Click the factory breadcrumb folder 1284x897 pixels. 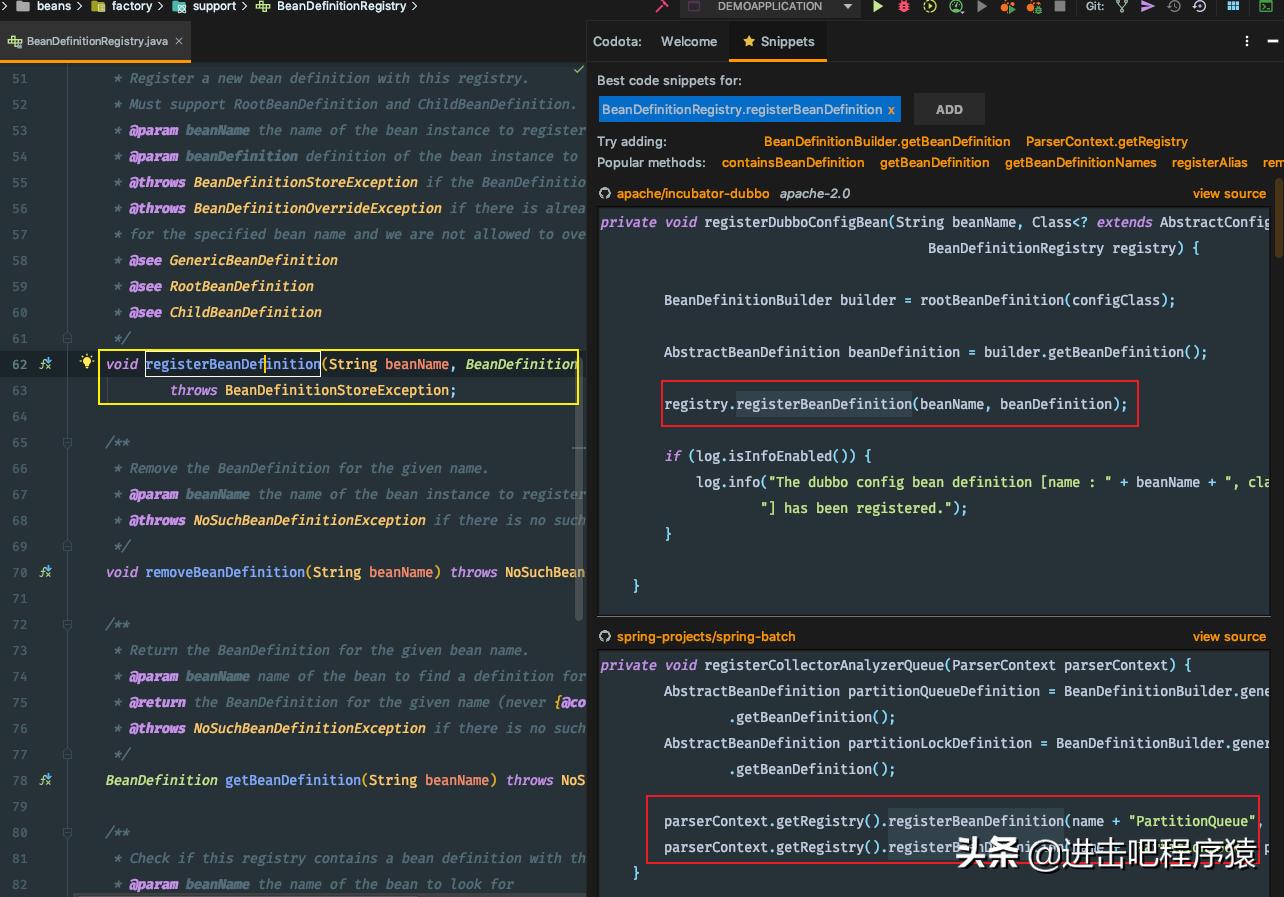[131, 7]
